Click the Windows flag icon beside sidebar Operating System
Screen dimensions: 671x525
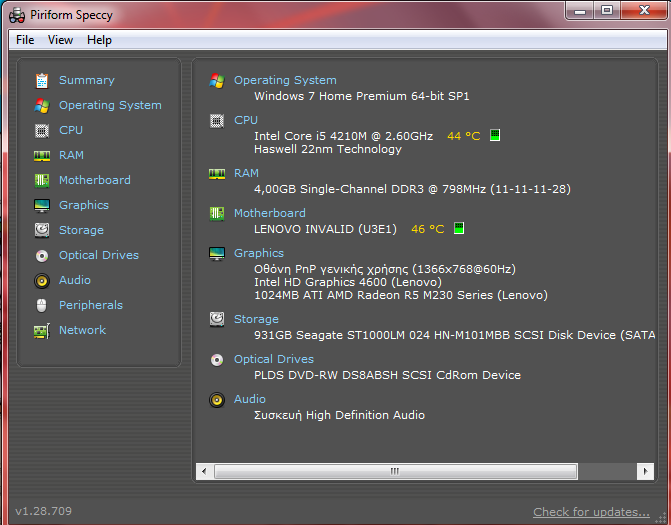click(x=42, y=106)
